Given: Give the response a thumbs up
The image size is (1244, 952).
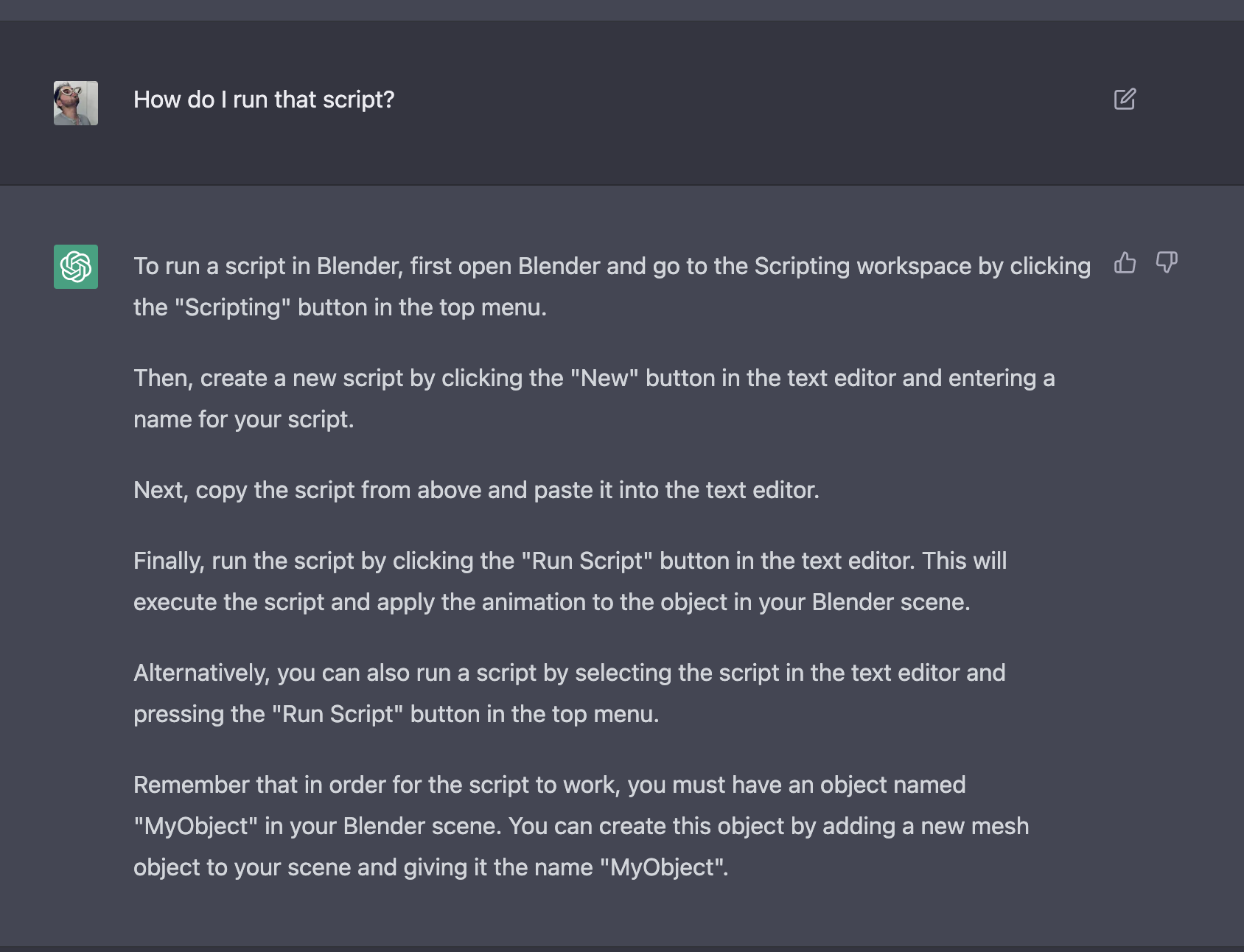Looking at the screenshot, I should (x=1125, y=262).
